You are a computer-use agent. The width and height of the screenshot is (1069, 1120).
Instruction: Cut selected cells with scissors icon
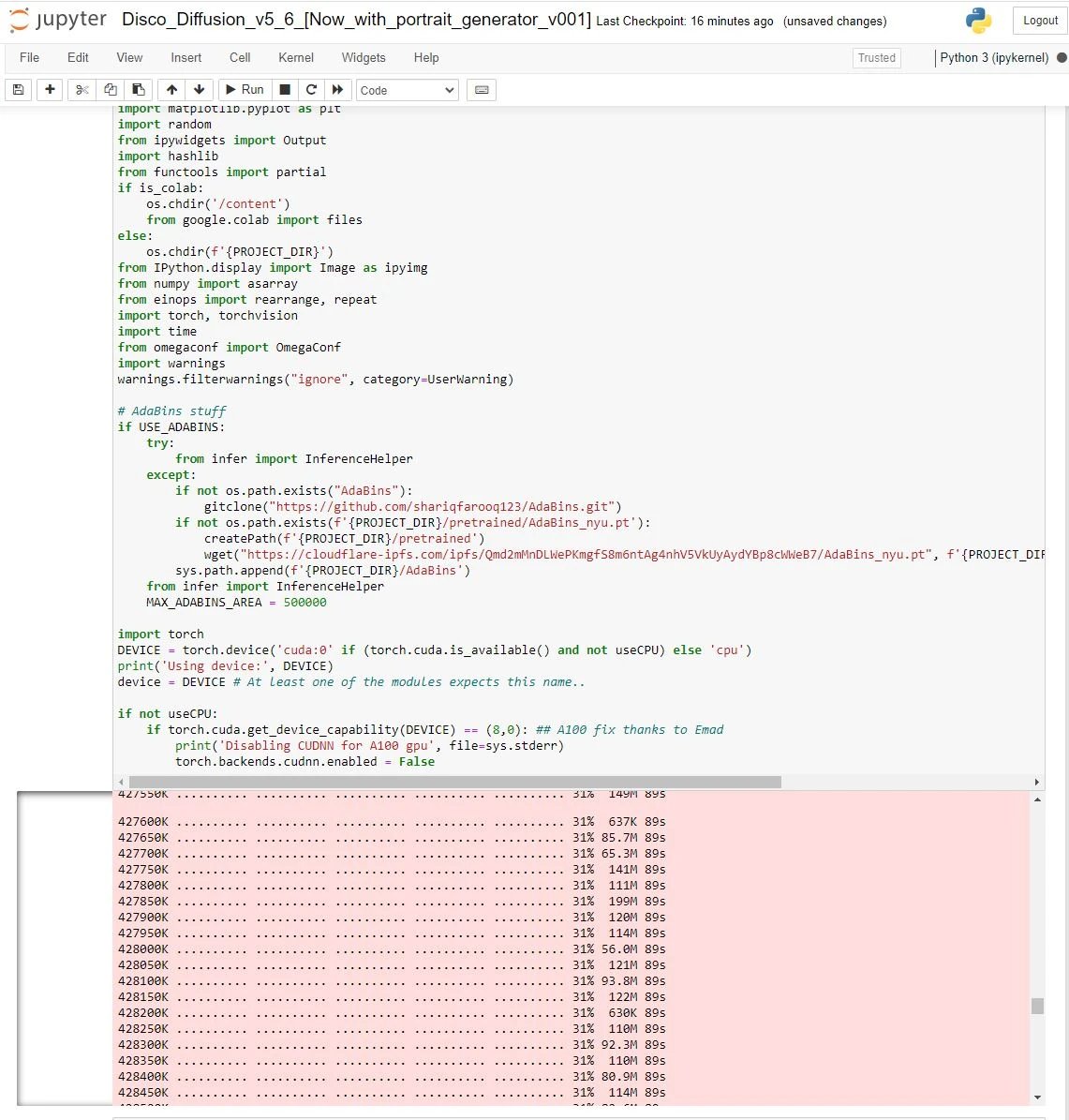(82, 89)
